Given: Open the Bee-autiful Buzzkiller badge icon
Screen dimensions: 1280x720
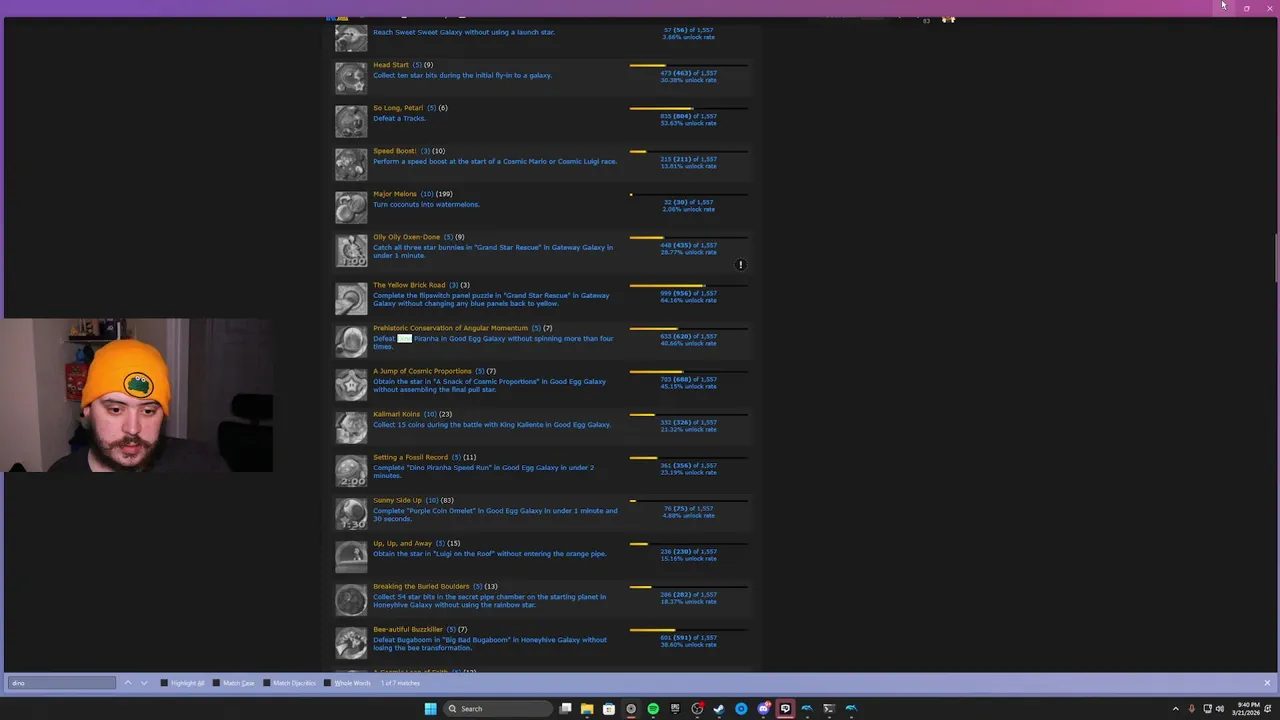Looking at the screenshot, I should click(x=351, y=643).
